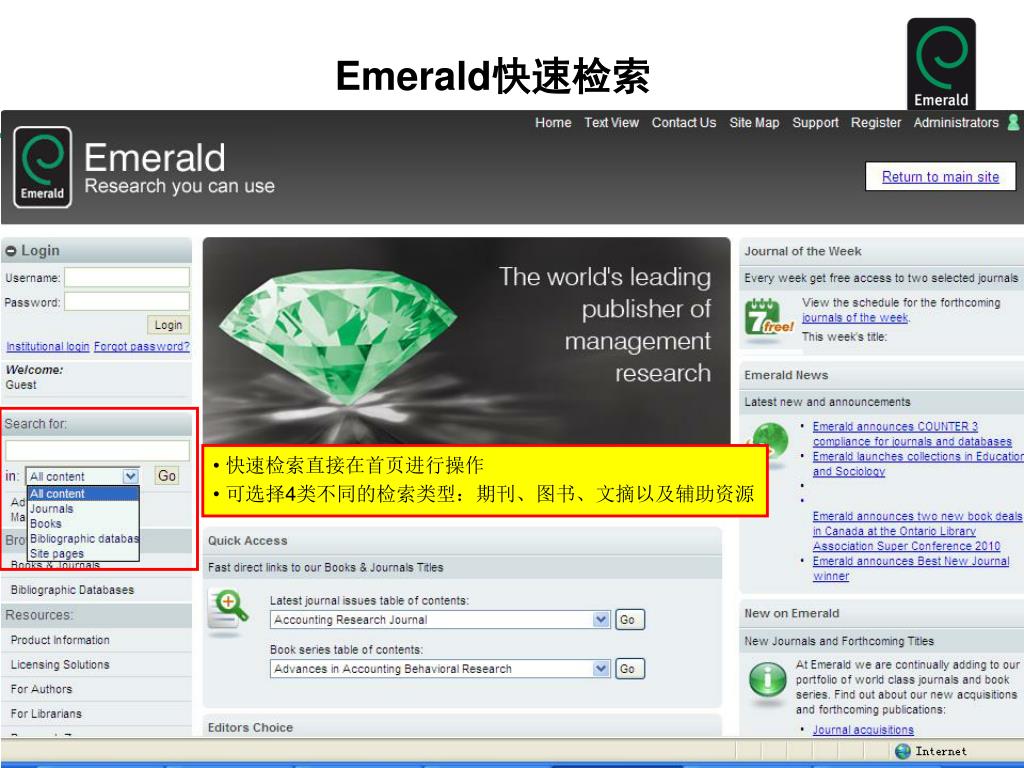The height and width of the screenshot is (768, 1024).
Task: Select All content in dropdown list
Action: pos(83,494)
